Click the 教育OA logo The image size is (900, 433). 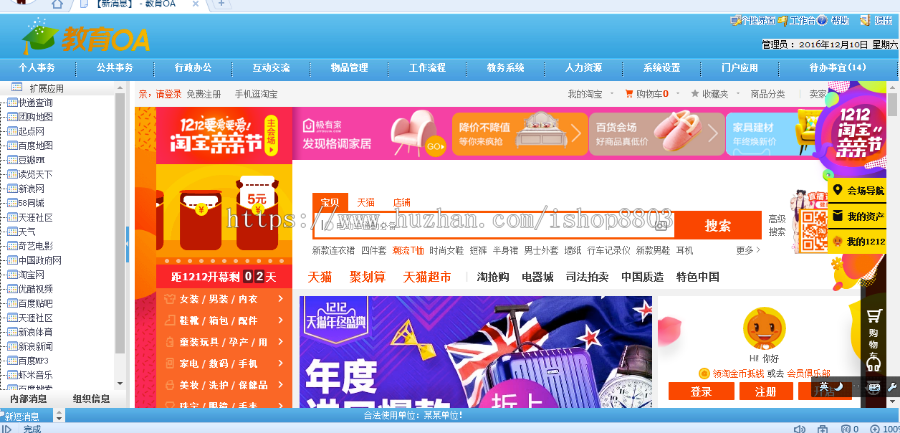pyautogui.click(x=86, y=37)
